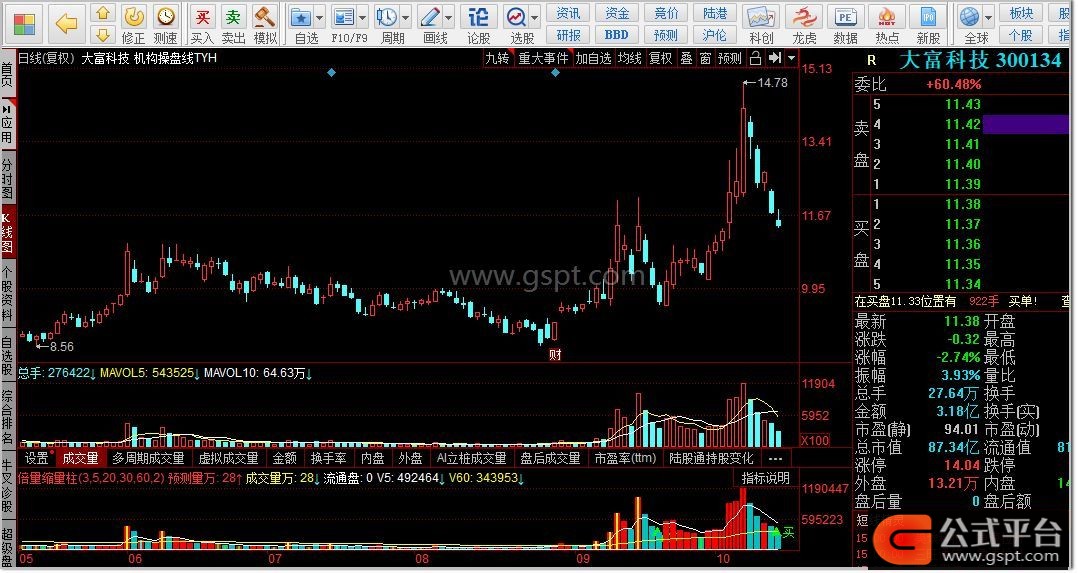Viewport: 1078px width, 573px height.
Task: Toggle 复权 price adjustment on chart
Action: [660, 58]
